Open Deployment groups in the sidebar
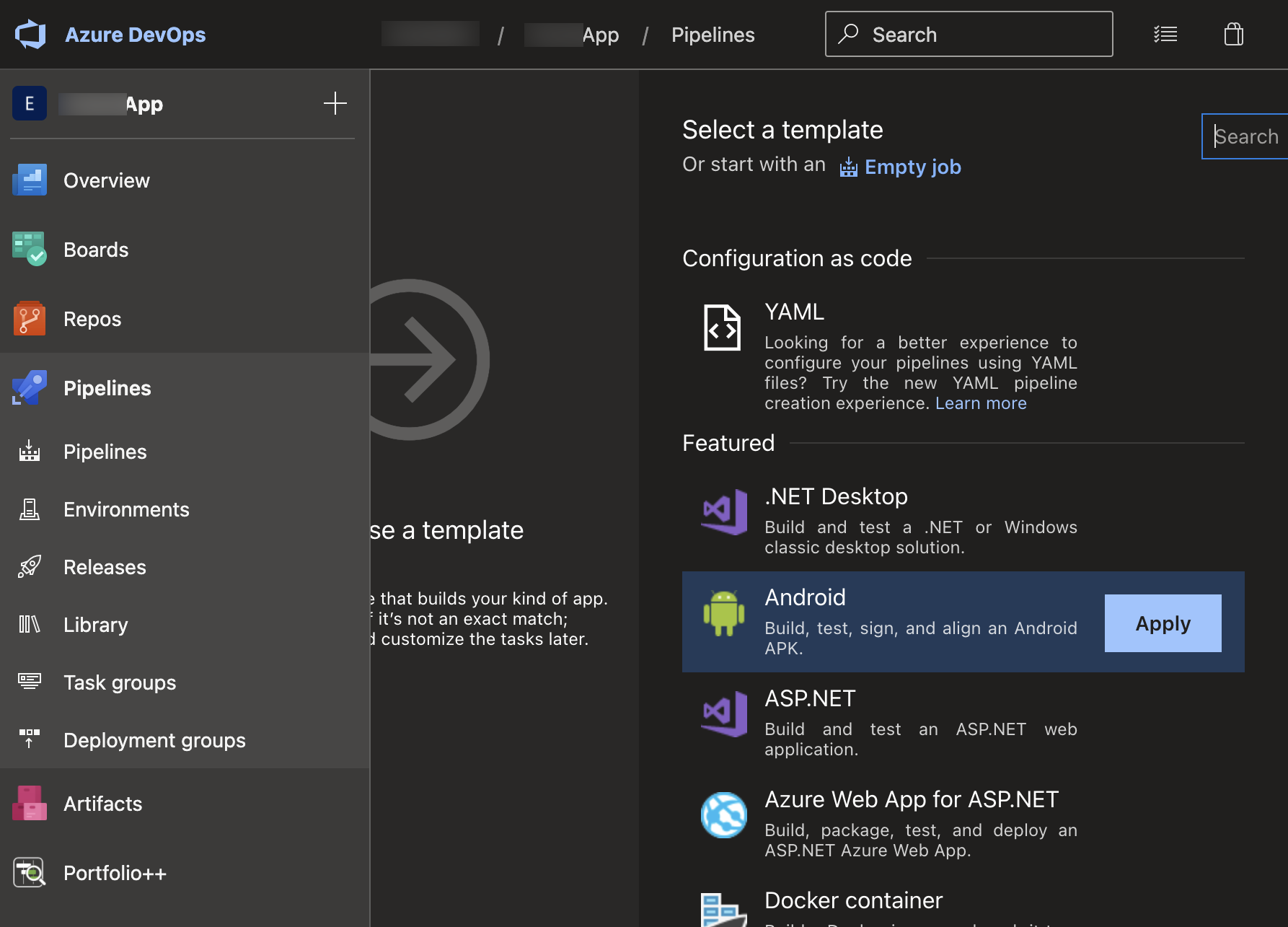Screen dimensions: 1288x927 (x=154, y=740)
